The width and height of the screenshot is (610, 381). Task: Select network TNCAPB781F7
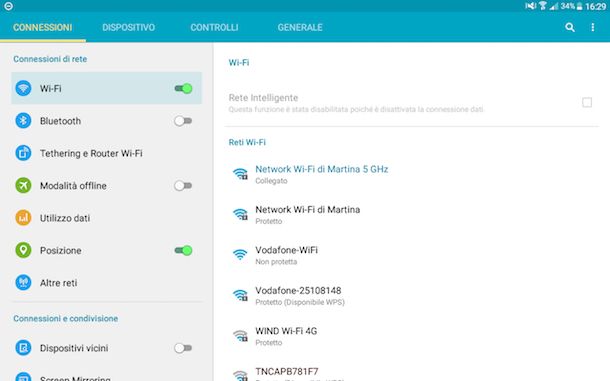412,372
